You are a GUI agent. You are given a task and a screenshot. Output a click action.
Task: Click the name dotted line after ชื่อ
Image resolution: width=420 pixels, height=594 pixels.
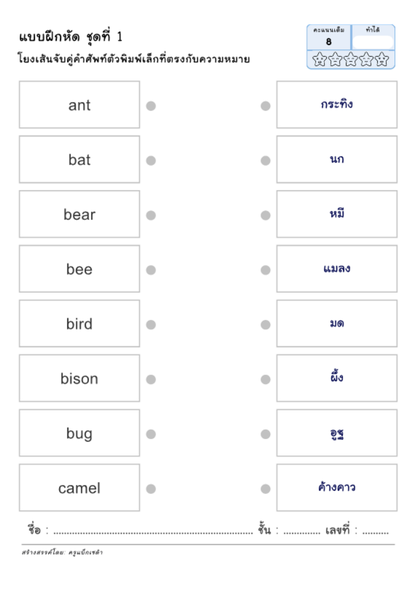153,532
